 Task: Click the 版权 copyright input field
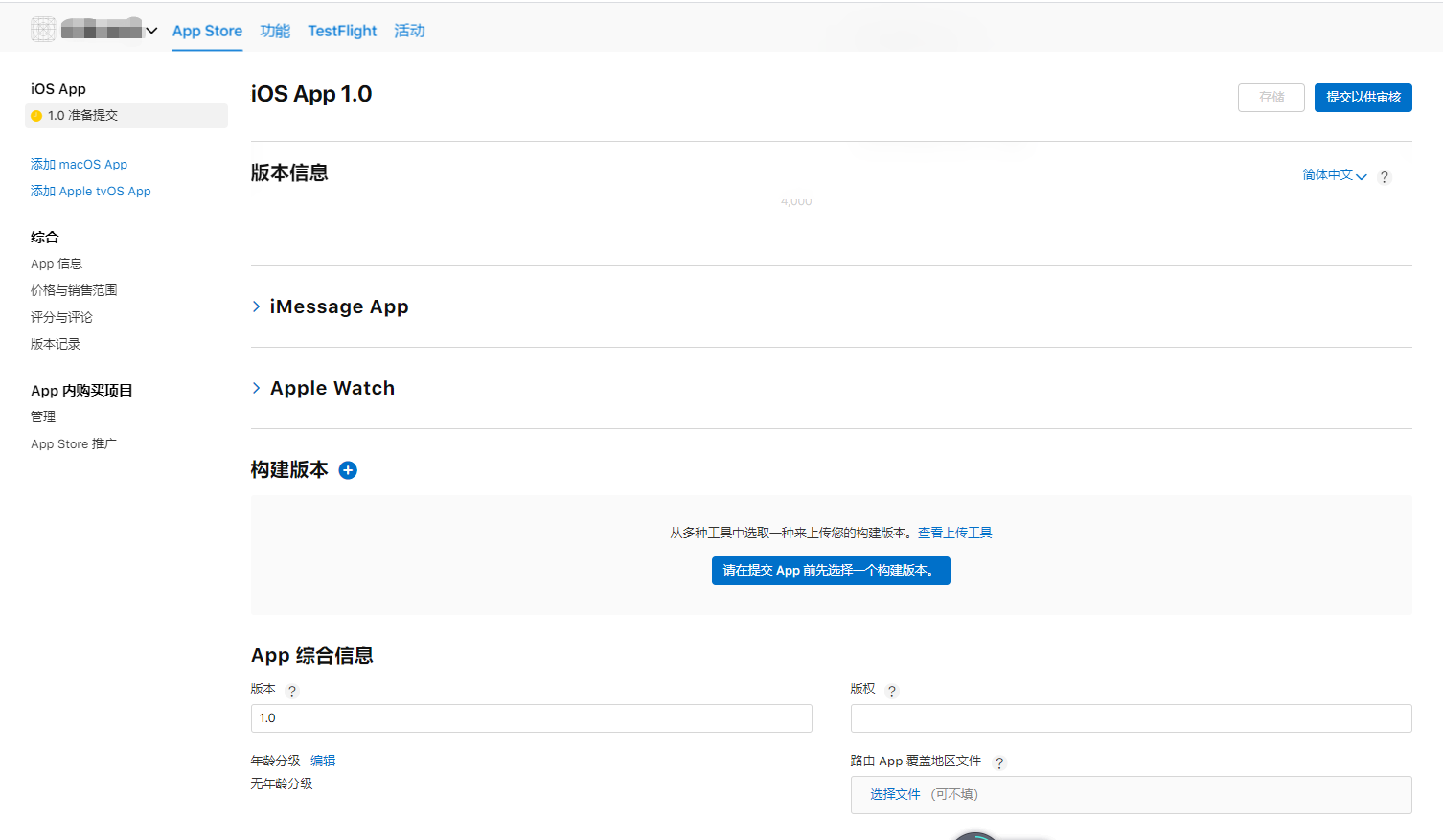[1132, 718]
